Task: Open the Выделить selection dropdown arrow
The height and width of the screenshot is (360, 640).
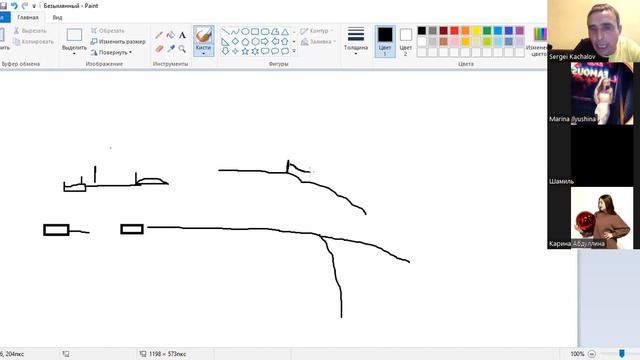Action: coord(74,53)
